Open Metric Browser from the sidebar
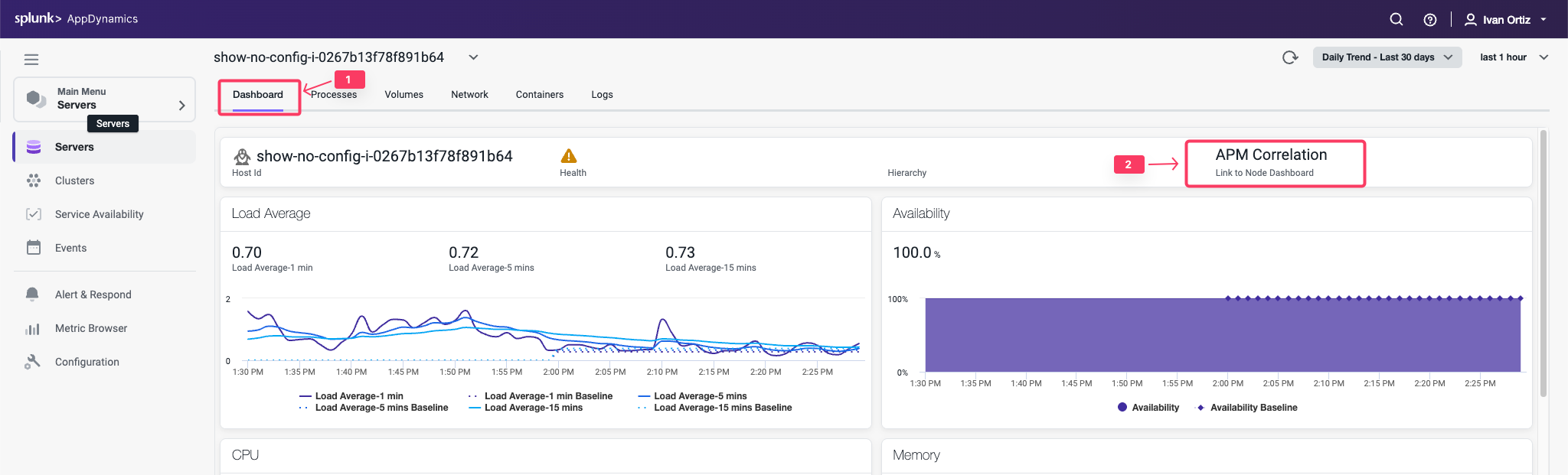Viewport: 1568px width, 475px height. pyautogui.click(x=90, y=328)
